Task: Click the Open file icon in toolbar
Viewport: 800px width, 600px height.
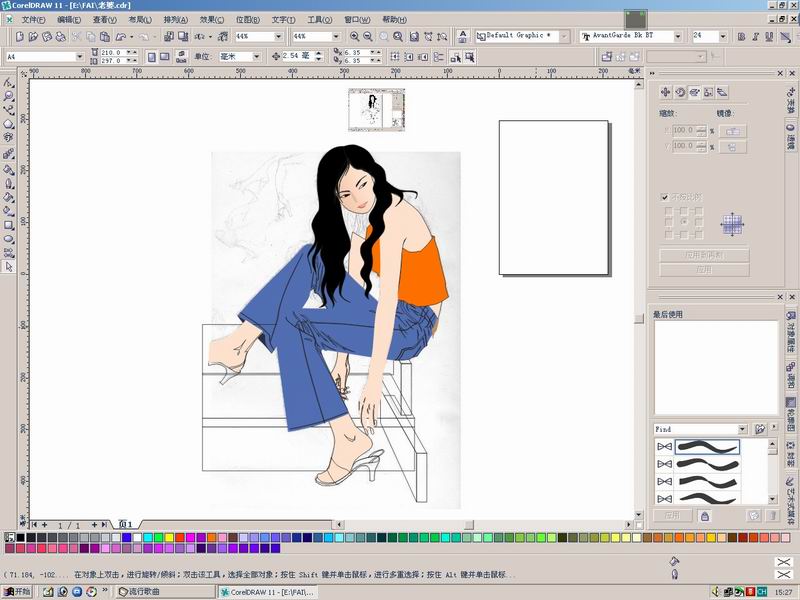Action: 33,37
